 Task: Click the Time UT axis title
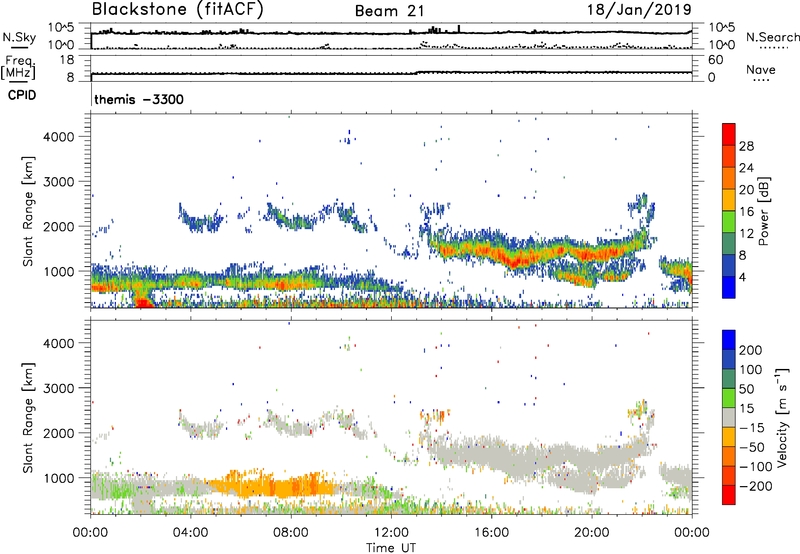391,548
